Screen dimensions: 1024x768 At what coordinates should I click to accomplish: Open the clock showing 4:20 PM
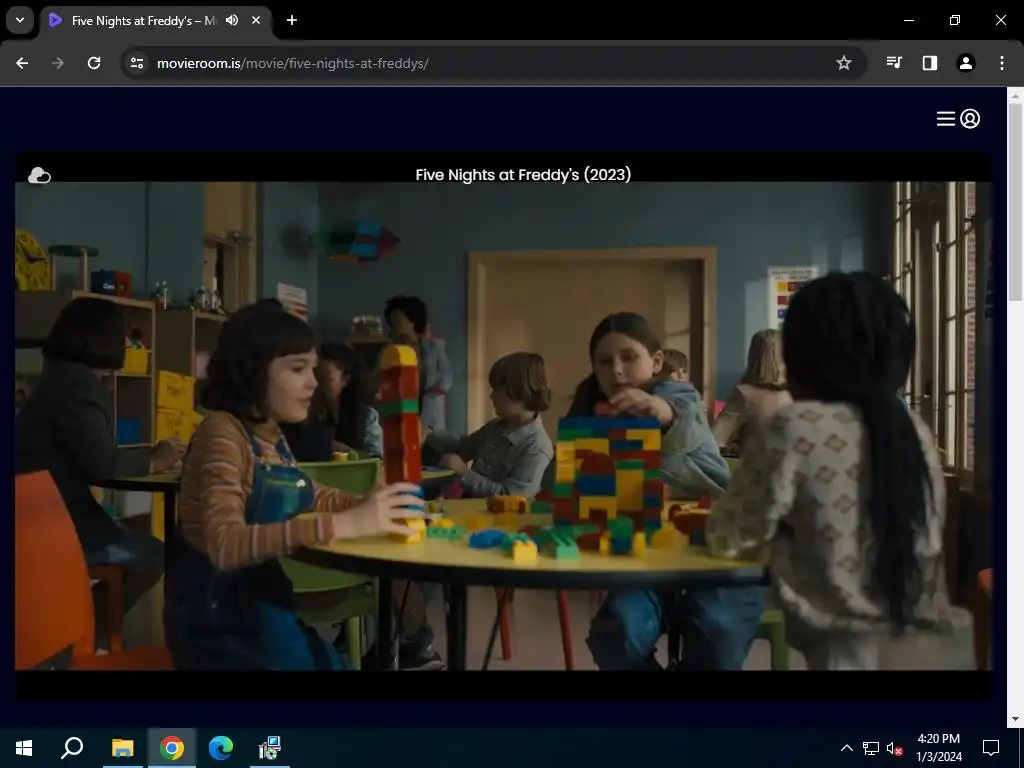(938, 748)
